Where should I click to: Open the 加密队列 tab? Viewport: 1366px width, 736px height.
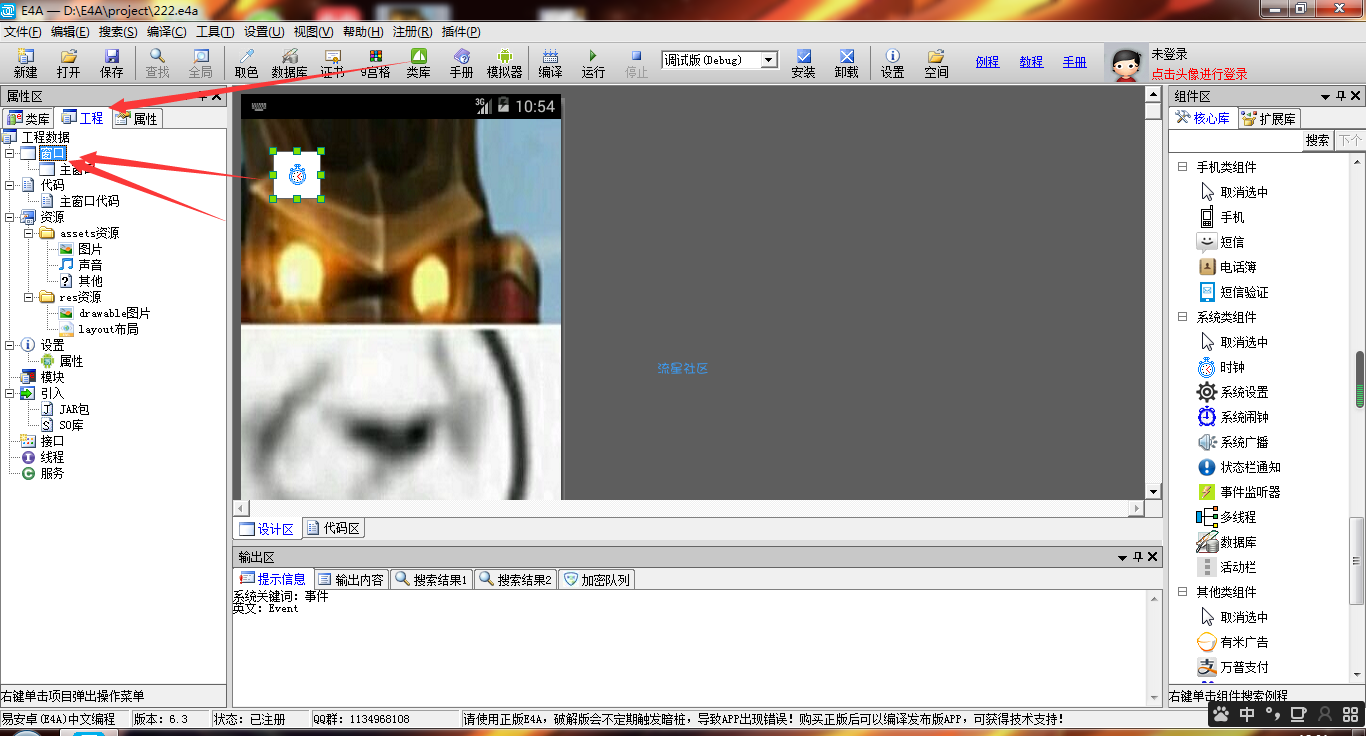(x=596, y=579)
